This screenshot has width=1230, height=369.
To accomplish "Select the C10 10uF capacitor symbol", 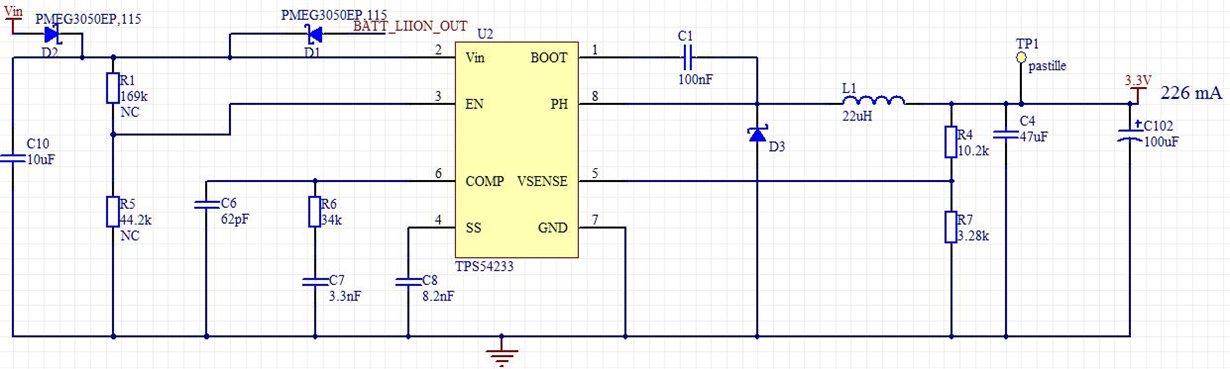I will point(14,158).
